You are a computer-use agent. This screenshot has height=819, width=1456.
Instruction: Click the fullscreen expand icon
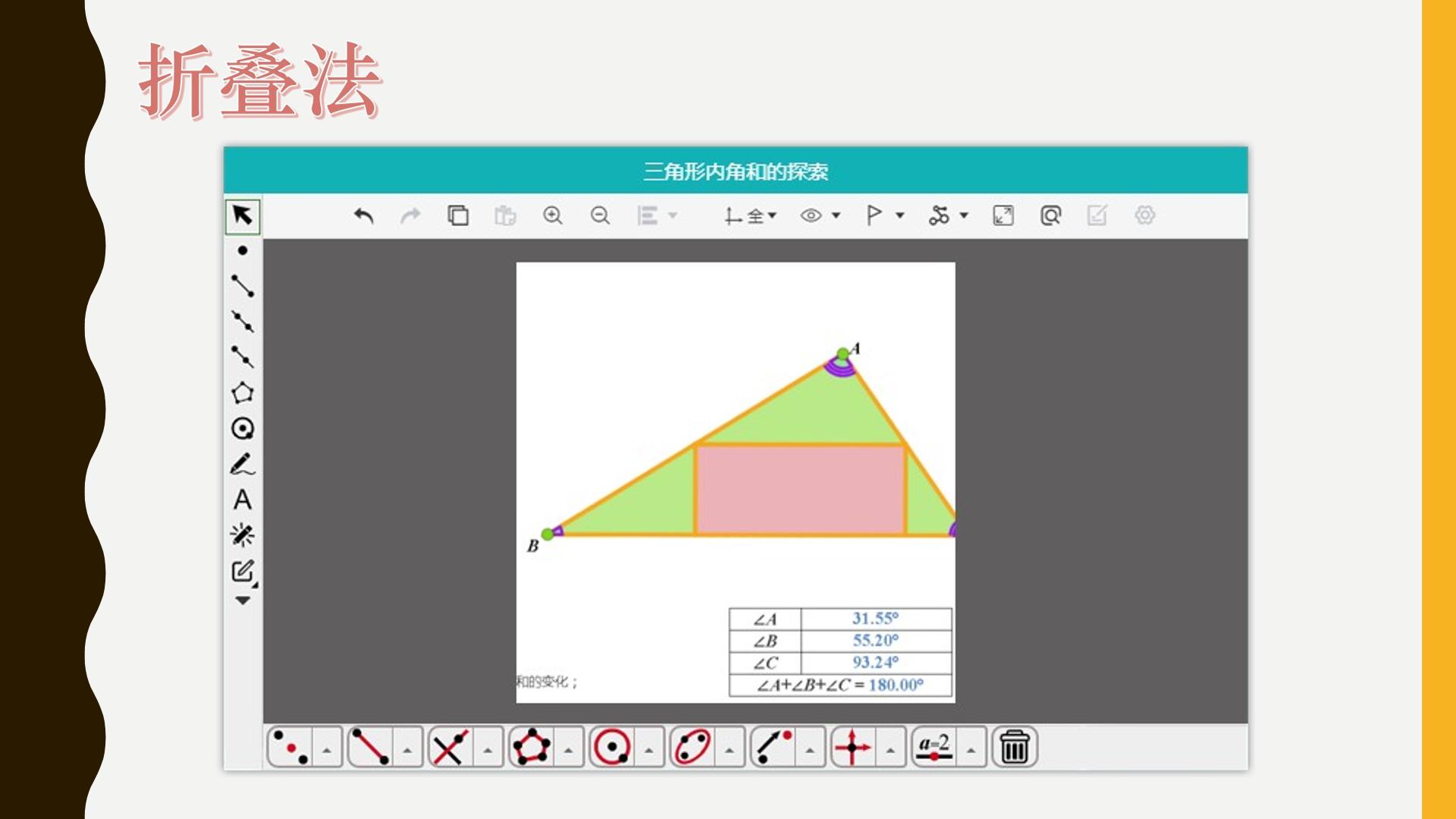pyautogui.click(x=1003, y=216)
